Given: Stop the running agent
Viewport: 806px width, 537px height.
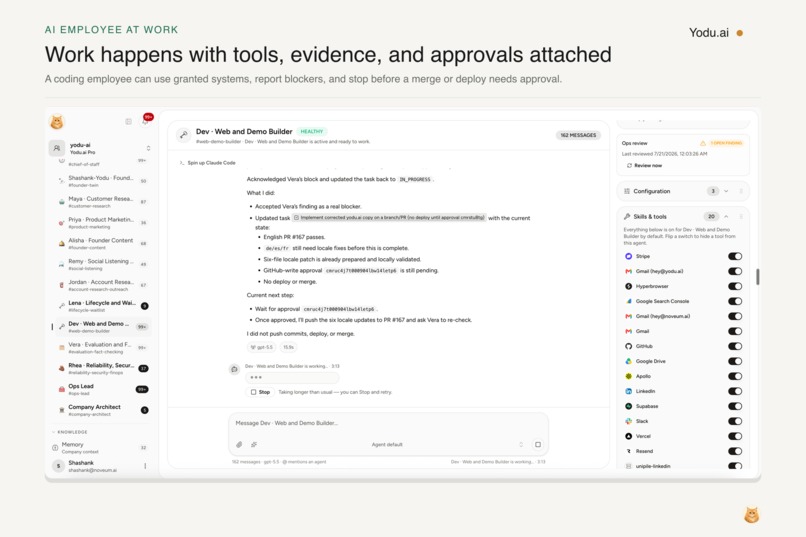Looking at the screenshot, I should 261,392.
